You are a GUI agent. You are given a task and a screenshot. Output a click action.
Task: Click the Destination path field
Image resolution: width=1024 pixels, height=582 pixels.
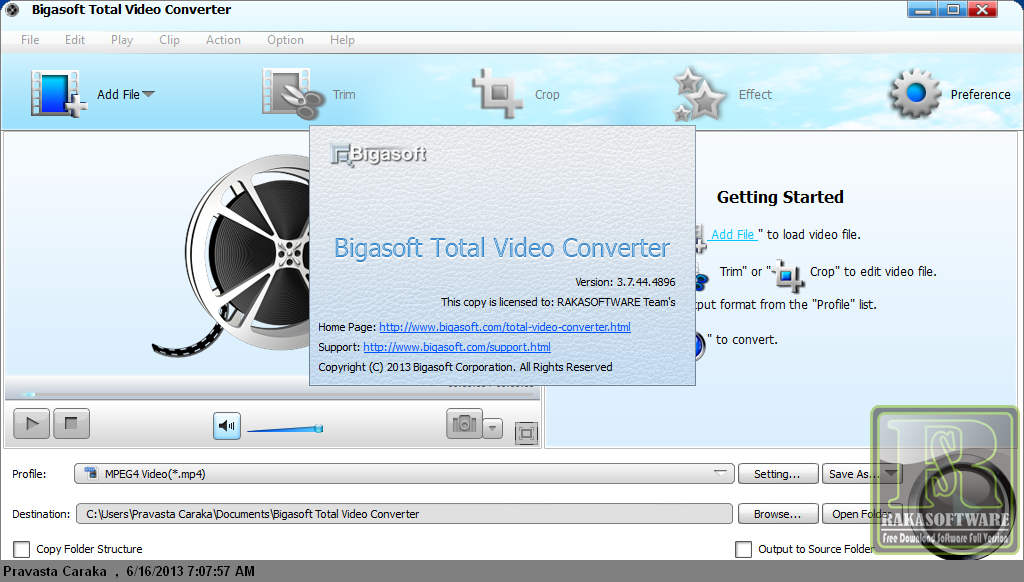pyautogui.click(x=404, y=513)
